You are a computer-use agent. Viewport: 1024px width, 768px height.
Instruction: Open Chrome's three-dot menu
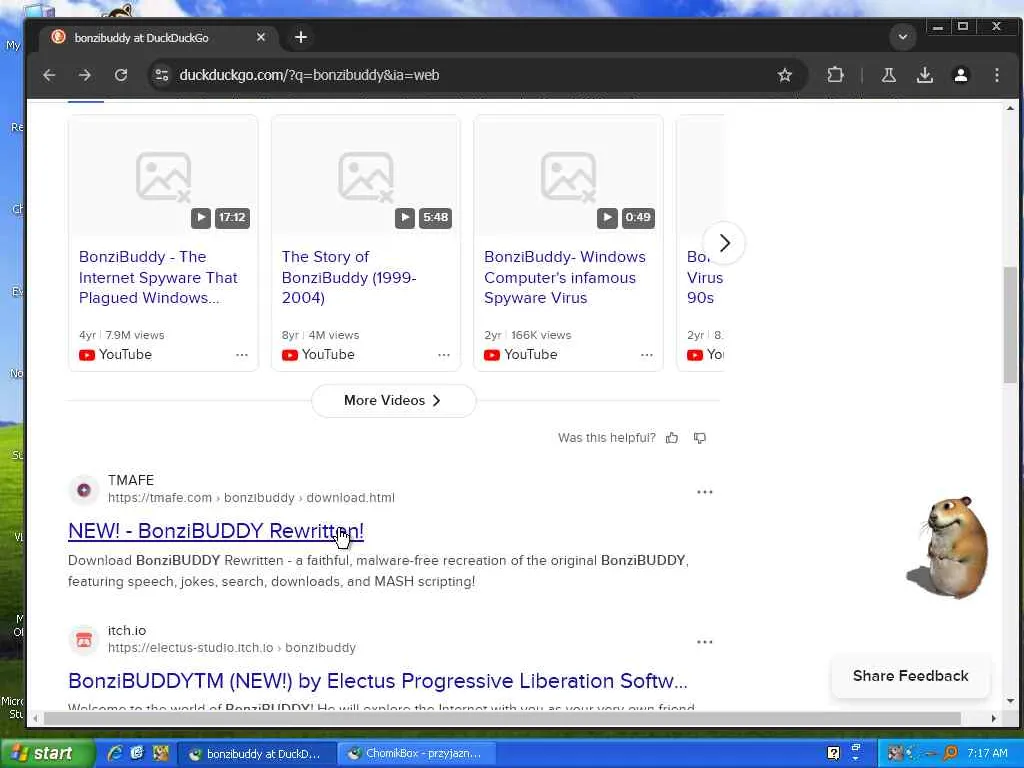tap(997, 75)
